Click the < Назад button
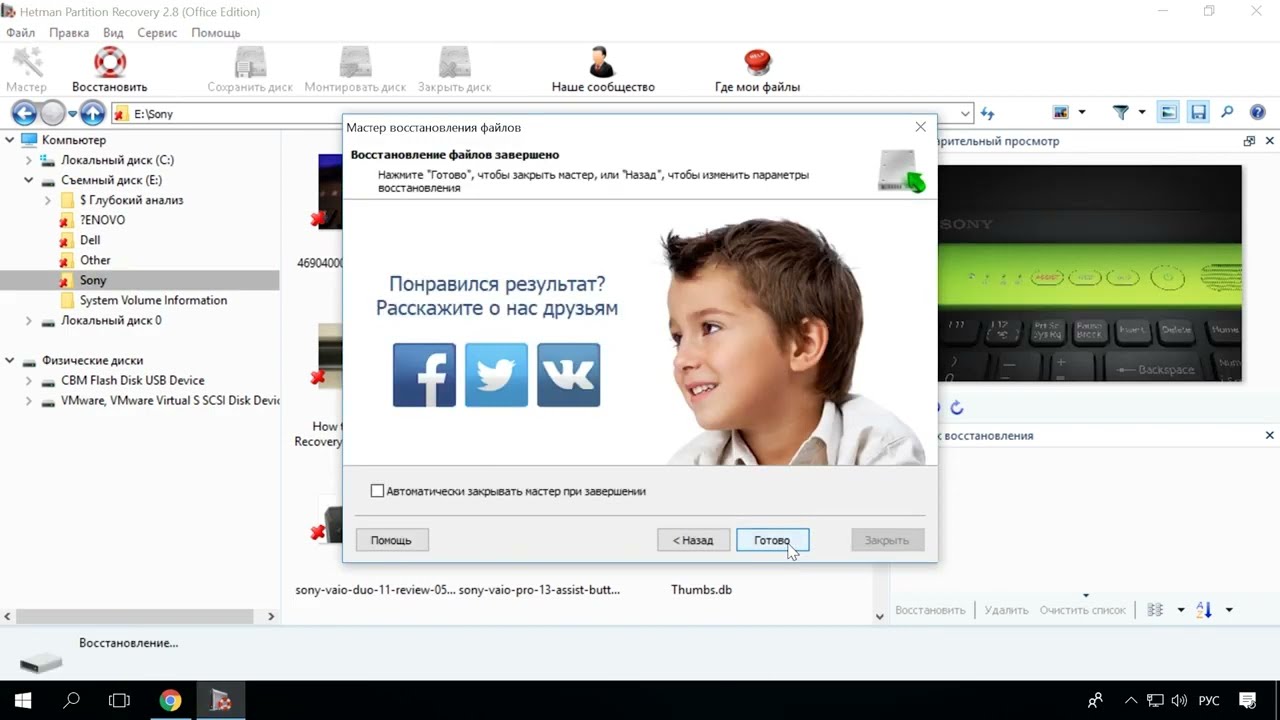 [x=693, y=540]
